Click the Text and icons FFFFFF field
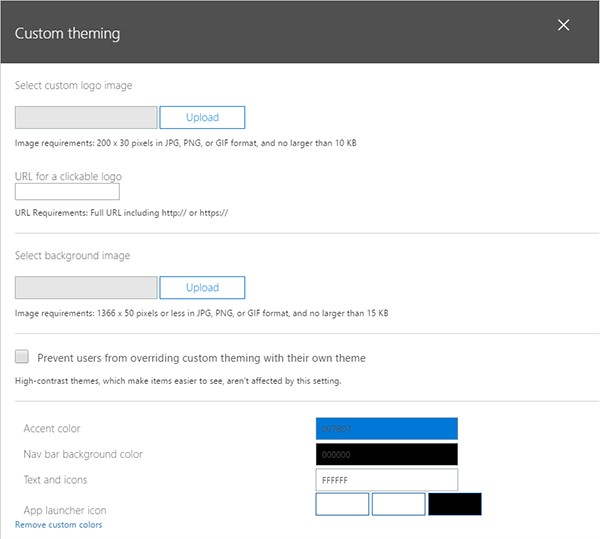The height and width of the screenshot is (539, 600). (386, 480)
